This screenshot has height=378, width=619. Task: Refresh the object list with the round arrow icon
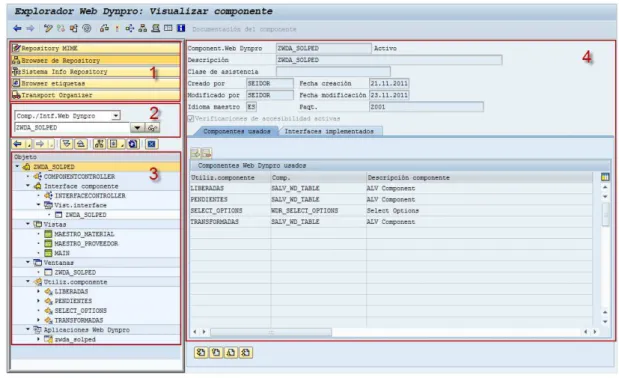click(x=133, y=144)
